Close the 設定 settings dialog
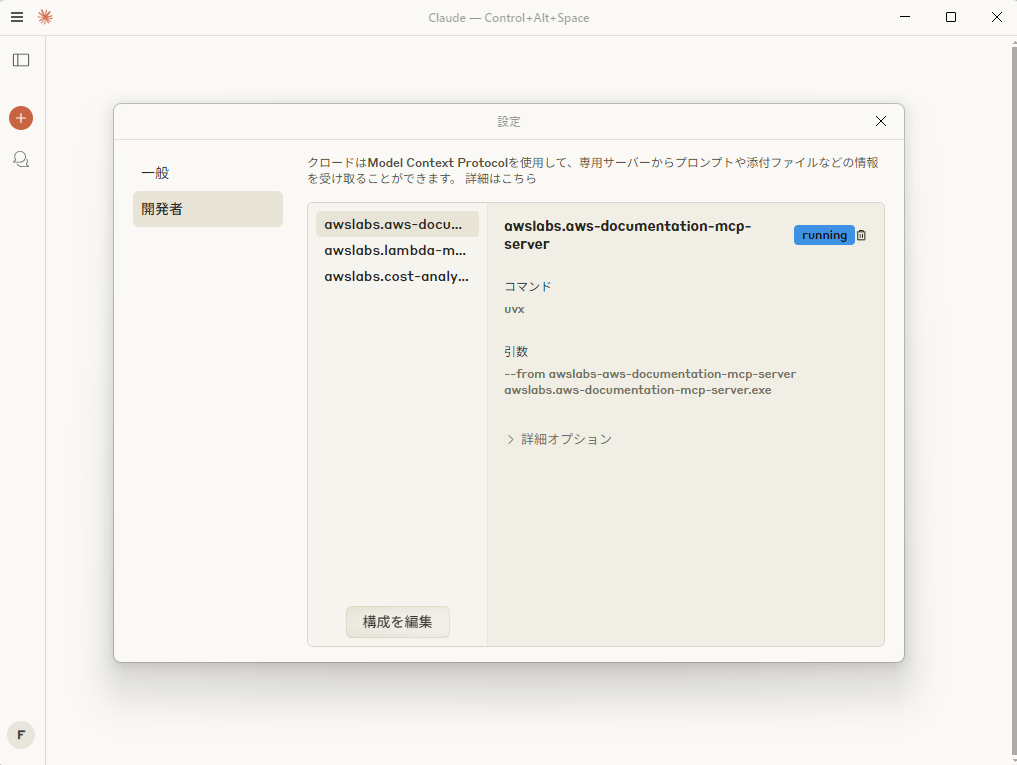 (x=881, y=121)
